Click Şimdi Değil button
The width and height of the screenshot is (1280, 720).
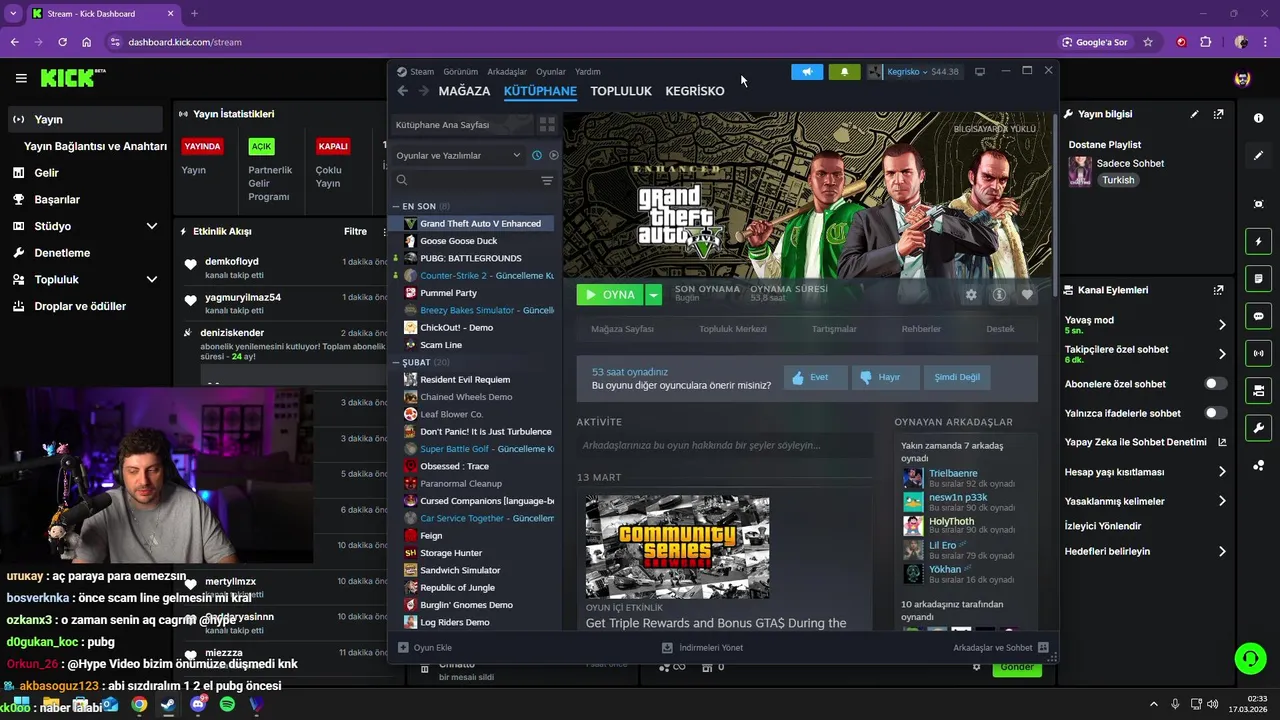957,377
